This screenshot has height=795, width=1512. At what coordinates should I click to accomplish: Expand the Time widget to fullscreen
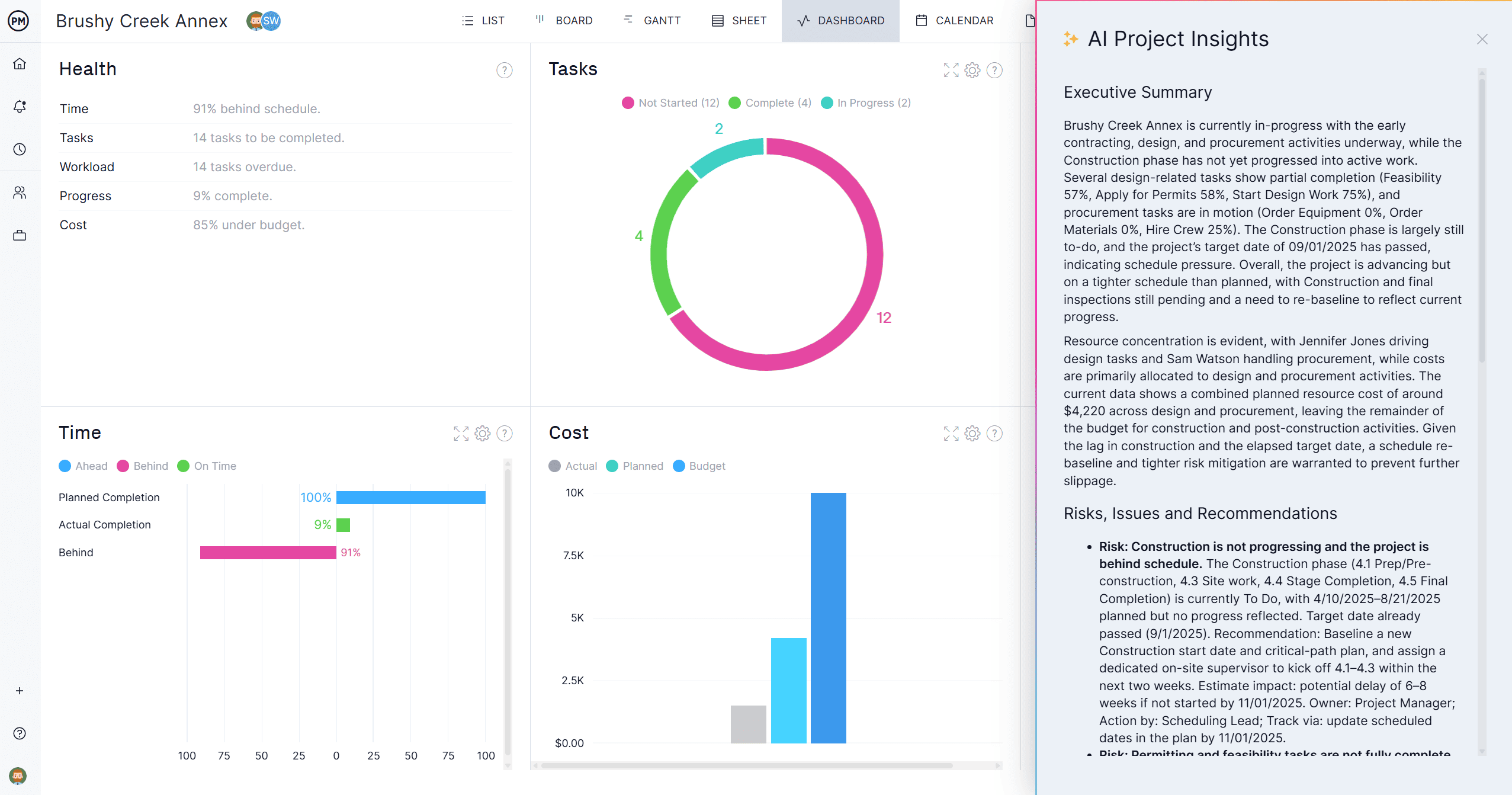461,434
